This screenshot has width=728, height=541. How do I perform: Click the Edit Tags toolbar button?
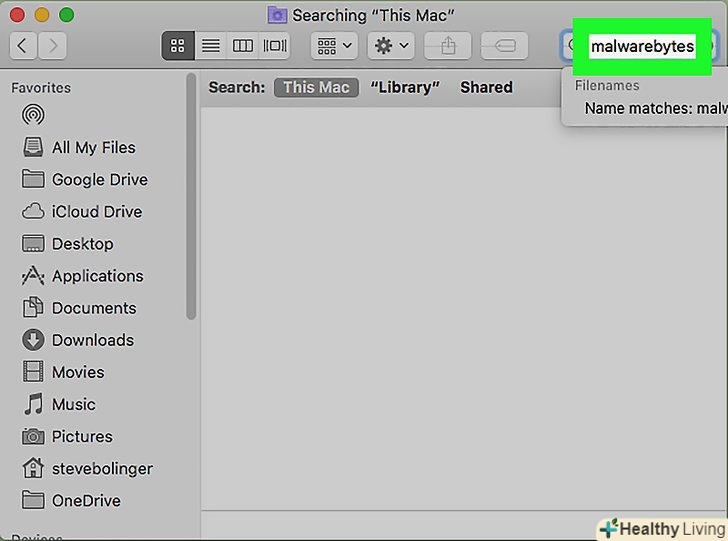[x=504, y=46]
